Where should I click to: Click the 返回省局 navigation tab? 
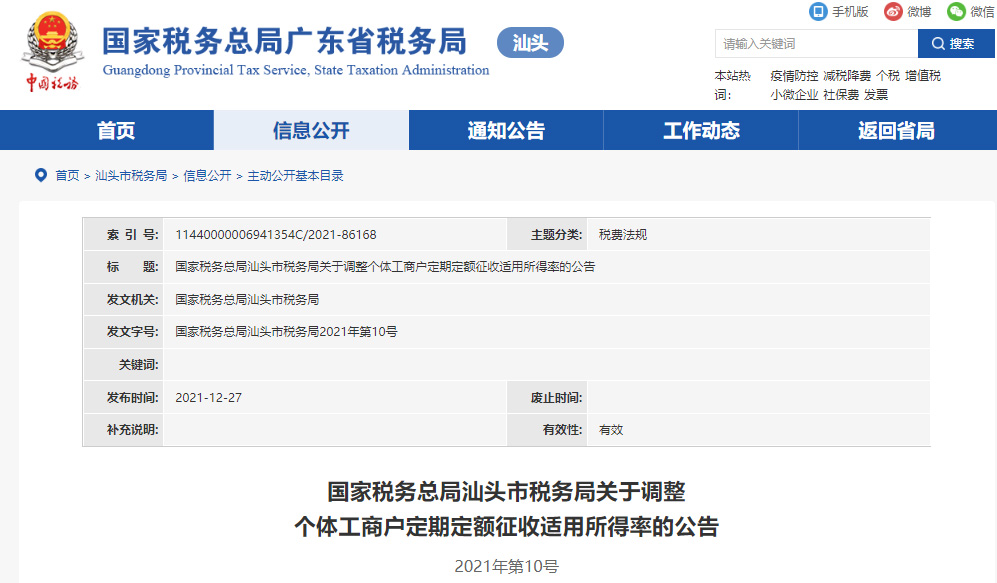coord(896,131)
